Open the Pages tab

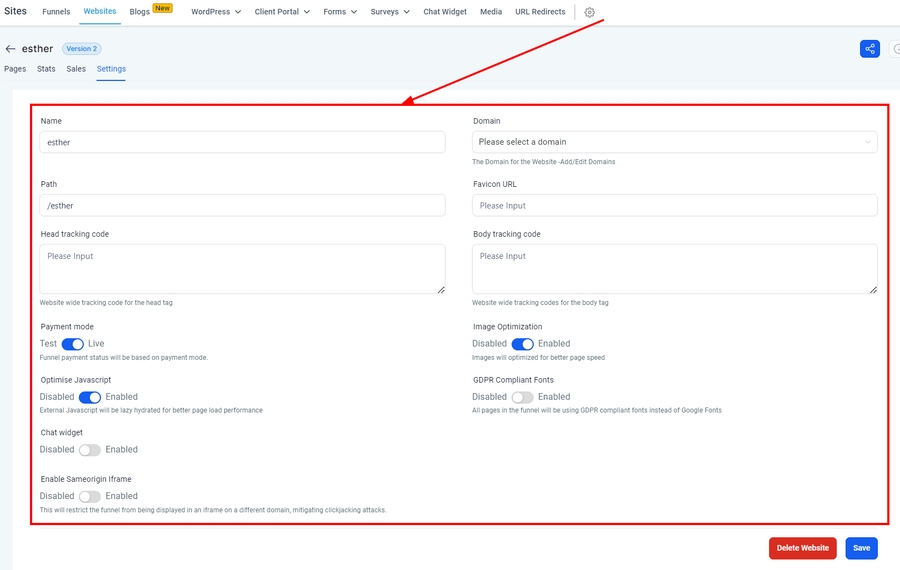point(15,69)
